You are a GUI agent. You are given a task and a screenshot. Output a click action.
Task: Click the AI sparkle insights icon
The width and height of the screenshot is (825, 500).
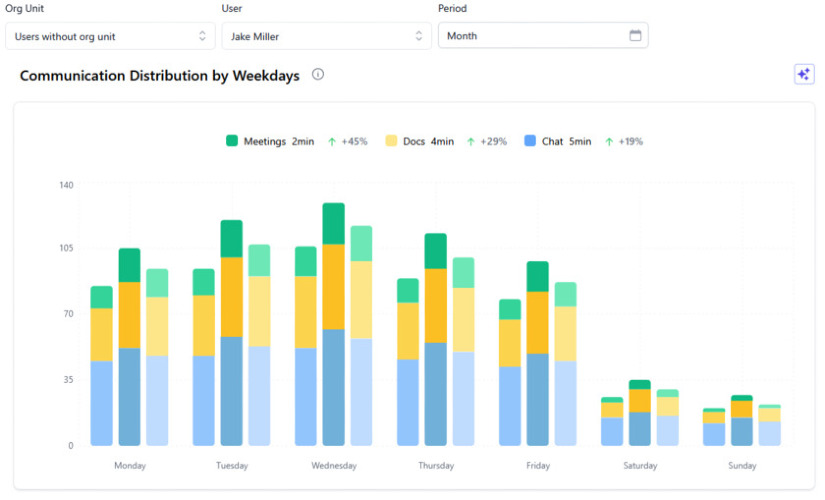point(803,74)
